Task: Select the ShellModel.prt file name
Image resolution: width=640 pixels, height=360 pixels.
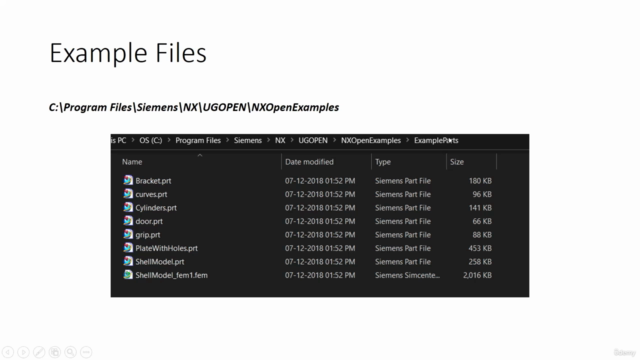Action: 160,262
